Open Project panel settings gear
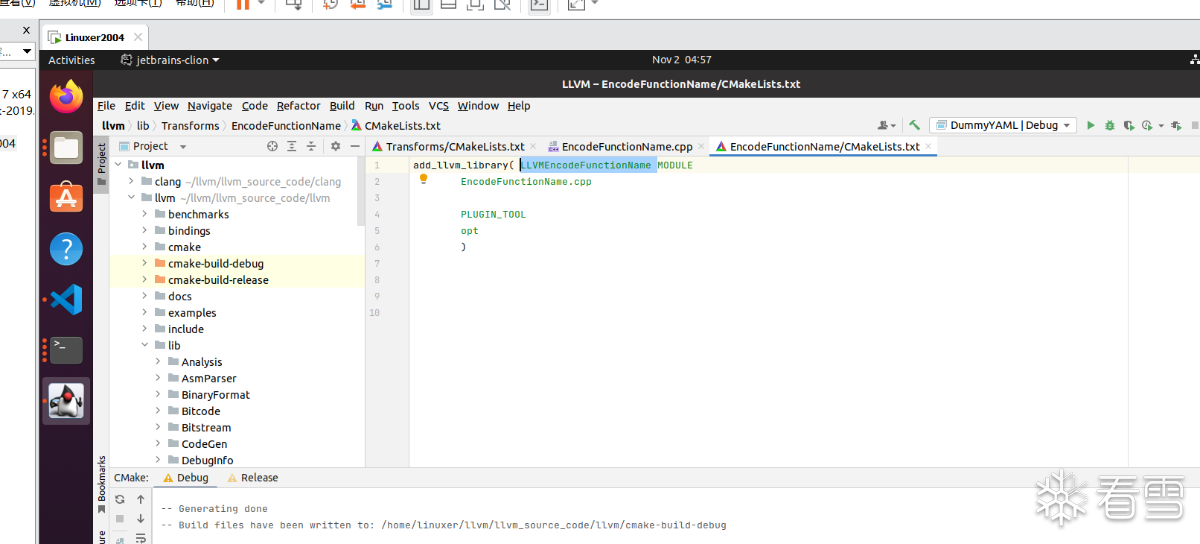This screenshot has width=1200, height=544. (x=335, y=146)
